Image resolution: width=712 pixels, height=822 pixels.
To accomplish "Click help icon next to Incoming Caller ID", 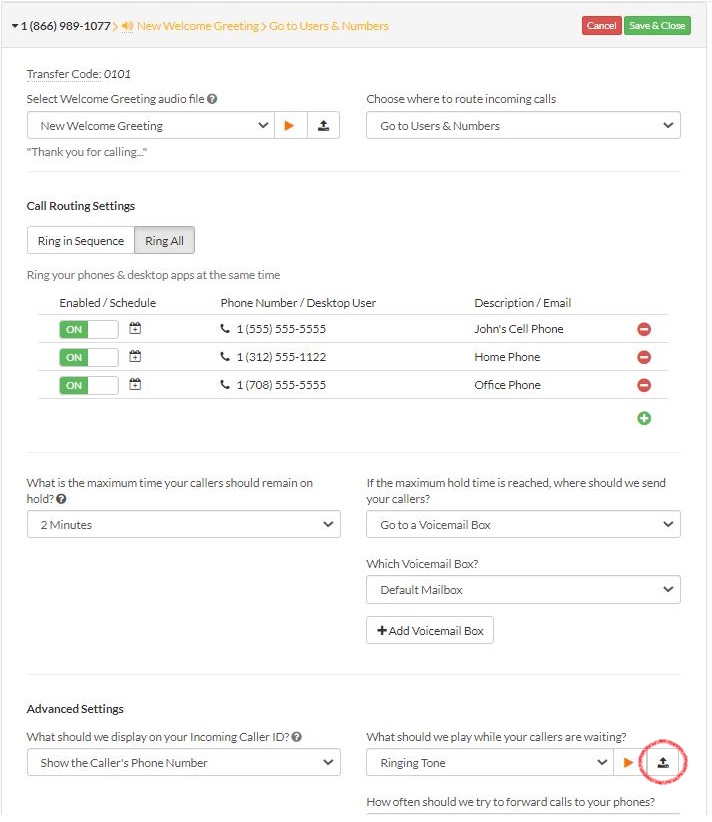I will point(297,738).
